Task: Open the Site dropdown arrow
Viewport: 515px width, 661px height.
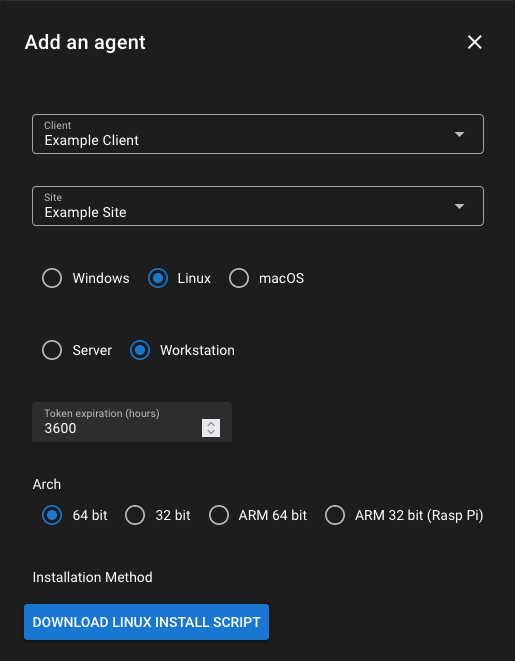Action: pyautogui.click(x=459, y=206)
